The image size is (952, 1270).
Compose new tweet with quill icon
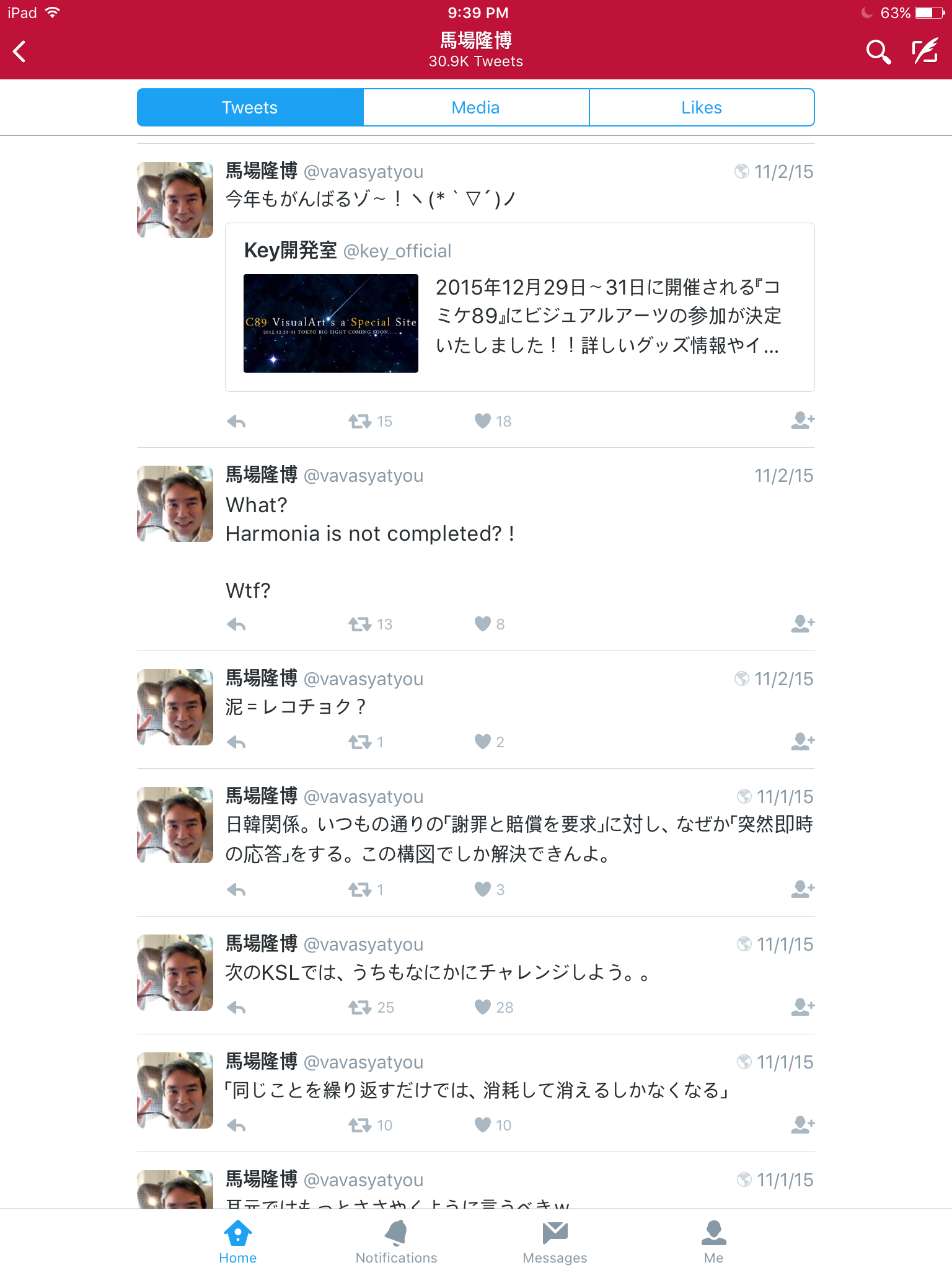pyautogui.click(x=925, y=51)
